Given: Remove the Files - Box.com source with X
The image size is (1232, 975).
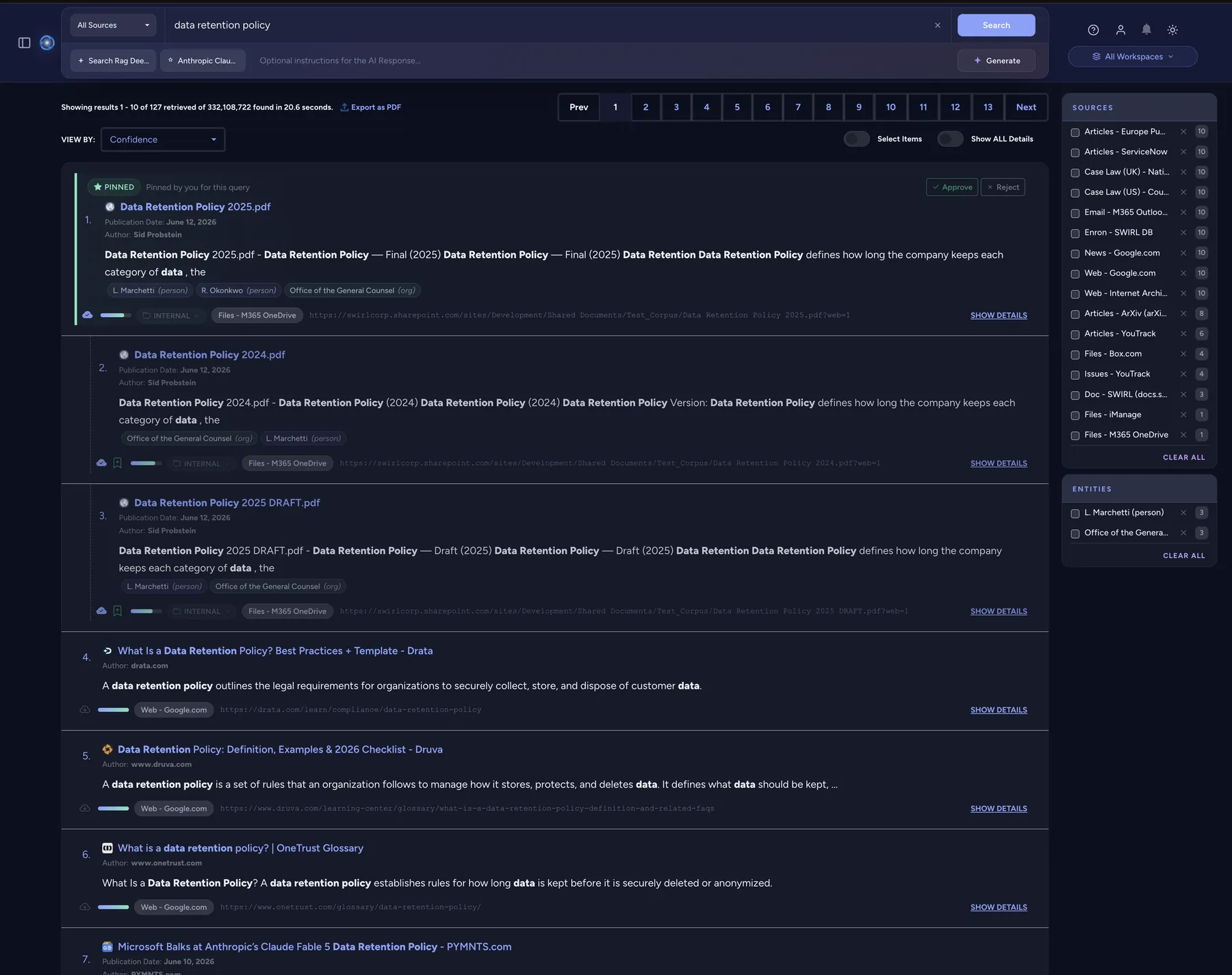Looking at the screenshot, I should pos(1183,354).
